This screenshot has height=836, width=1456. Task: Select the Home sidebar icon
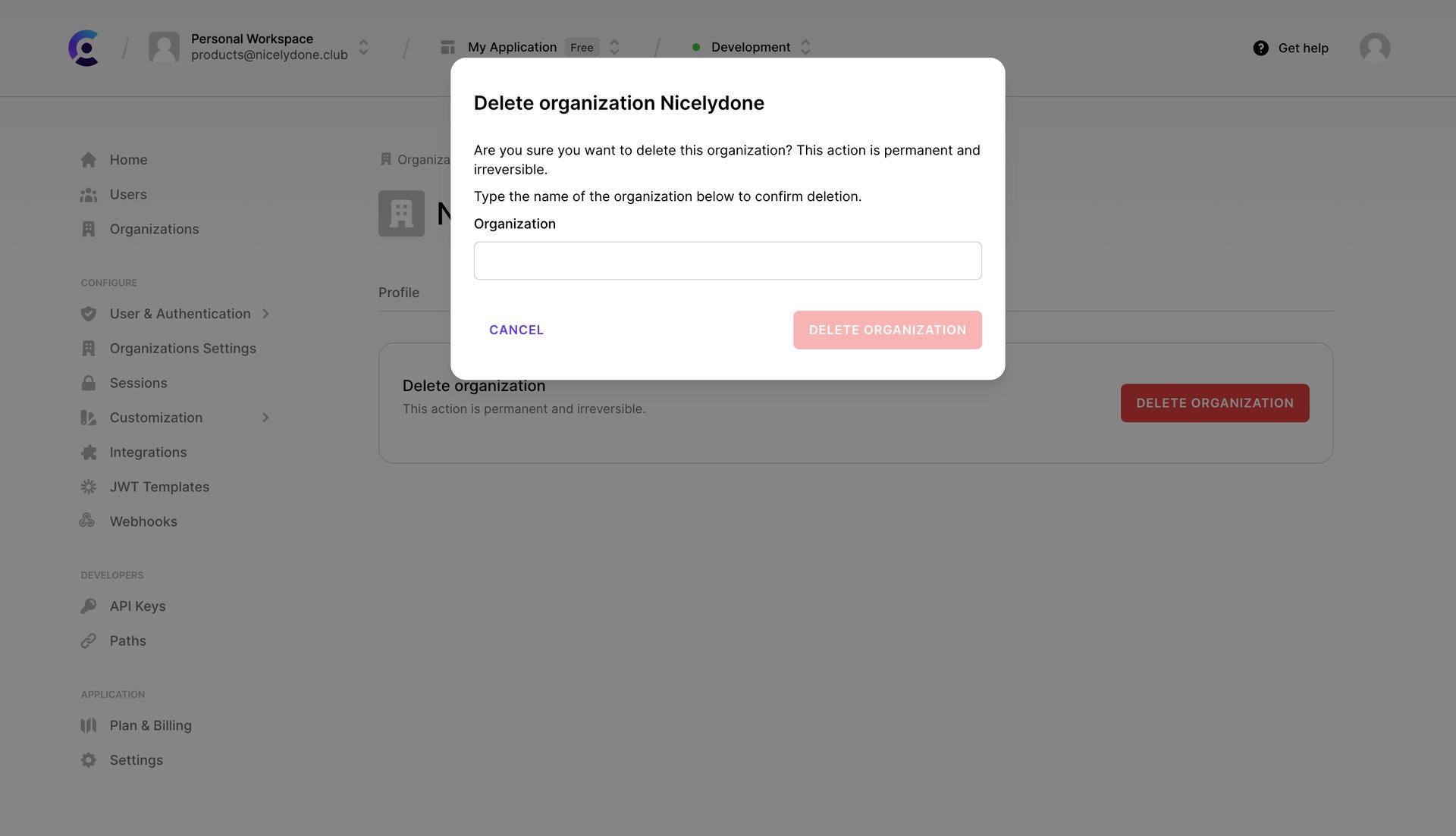click(x=89, y=159)
